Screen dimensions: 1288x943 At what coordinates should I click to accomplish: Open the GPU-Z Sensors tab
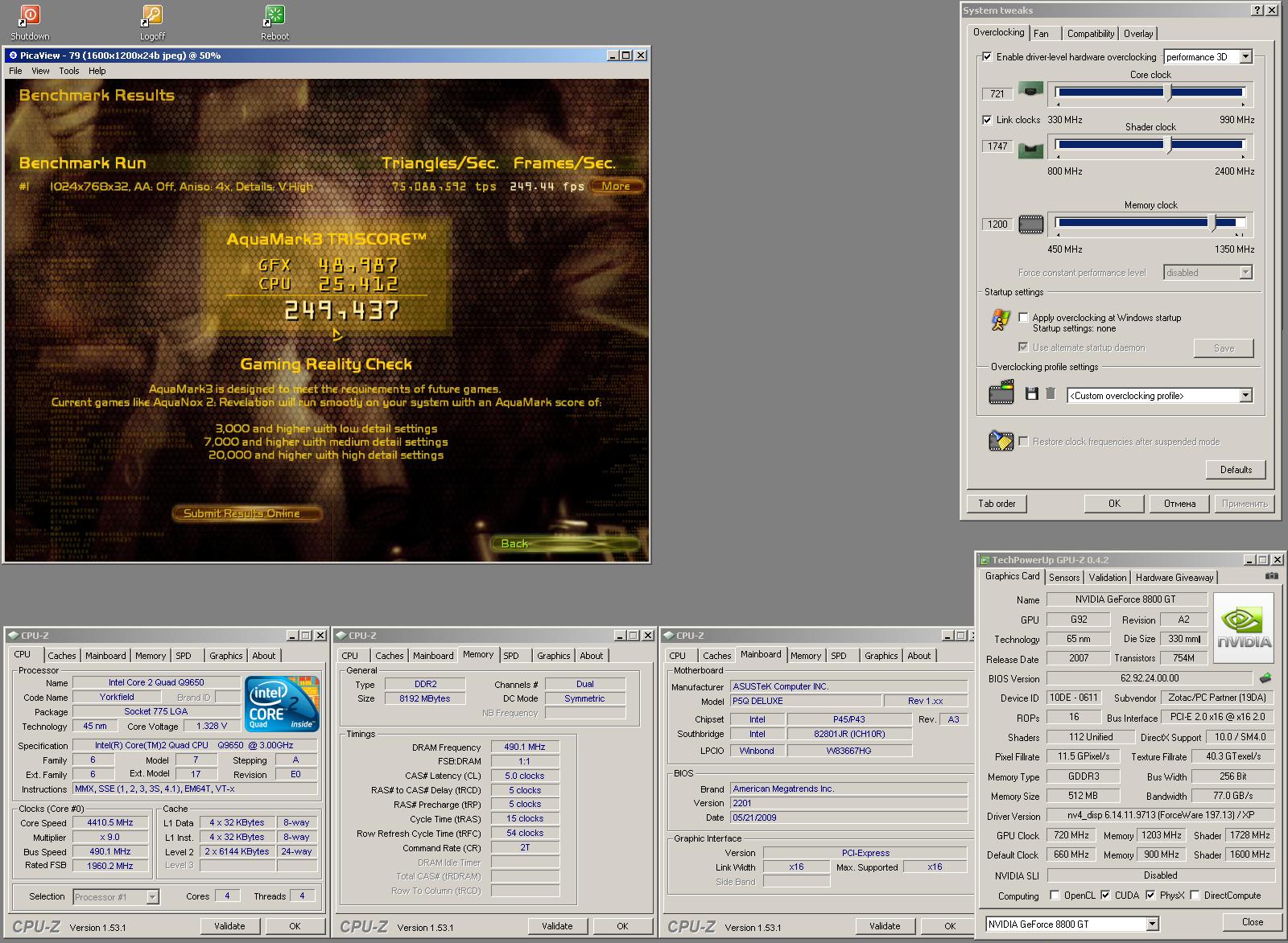(x=1064, y=578)
